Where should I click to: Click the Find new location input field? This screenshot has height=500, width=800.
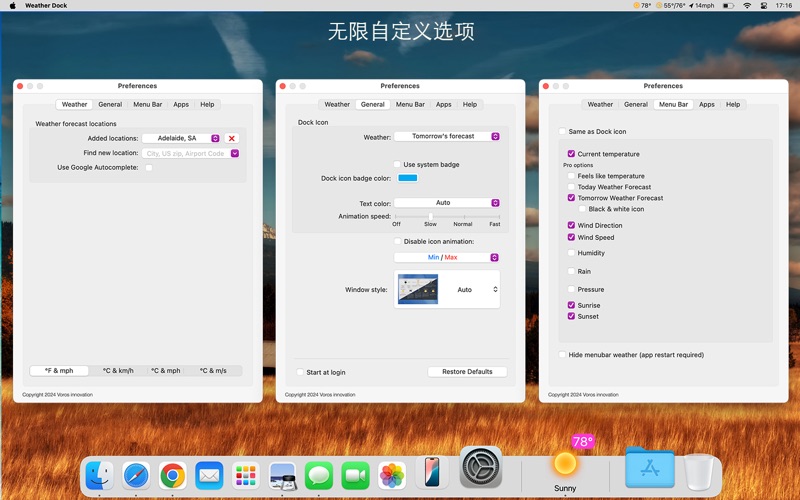click(186, 153)
